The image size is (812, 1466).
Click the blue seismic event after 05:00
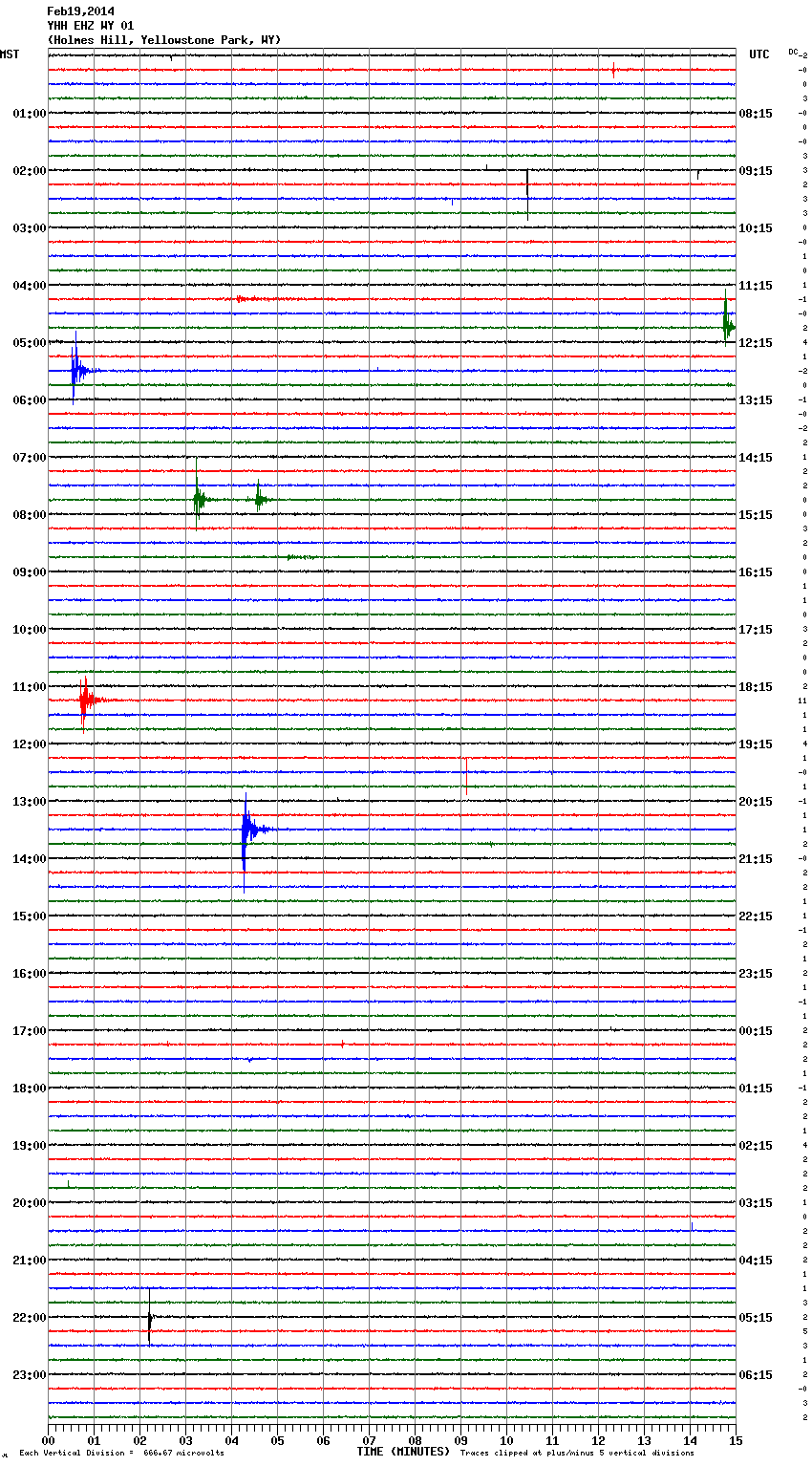[x=75, y=370]
